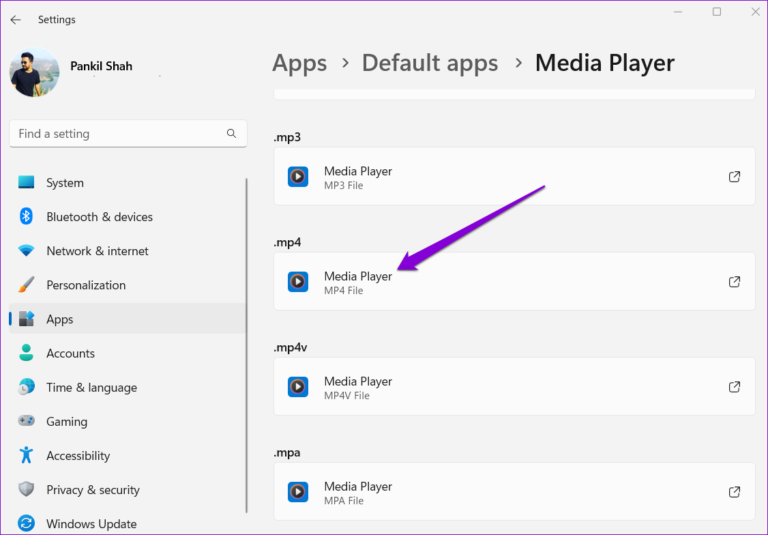Go back with the Settings back arrow

coord(16,20)
